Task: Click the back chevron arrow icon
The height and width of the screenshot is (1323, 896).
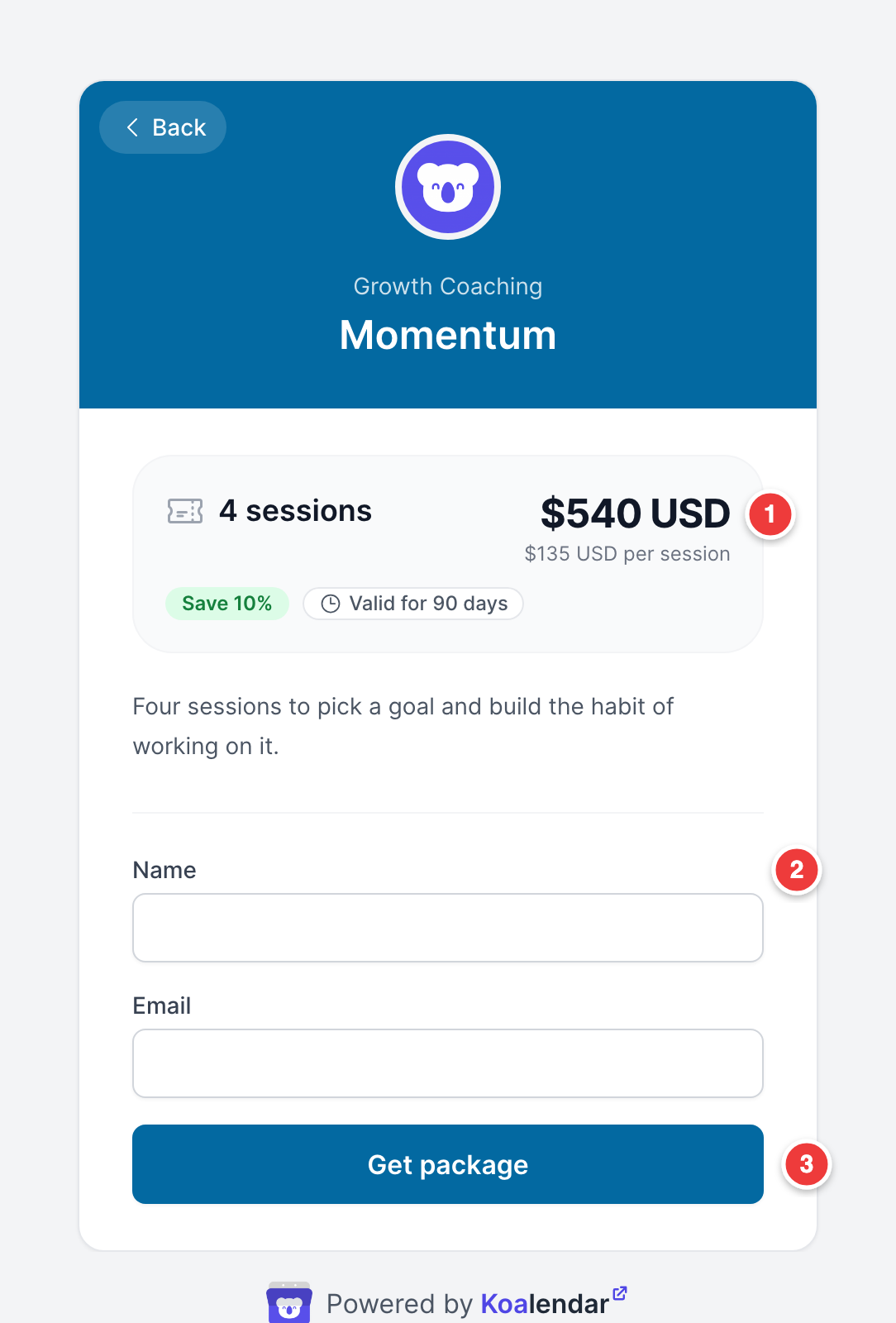Action: pyautogui.click(x=132, y=127)
